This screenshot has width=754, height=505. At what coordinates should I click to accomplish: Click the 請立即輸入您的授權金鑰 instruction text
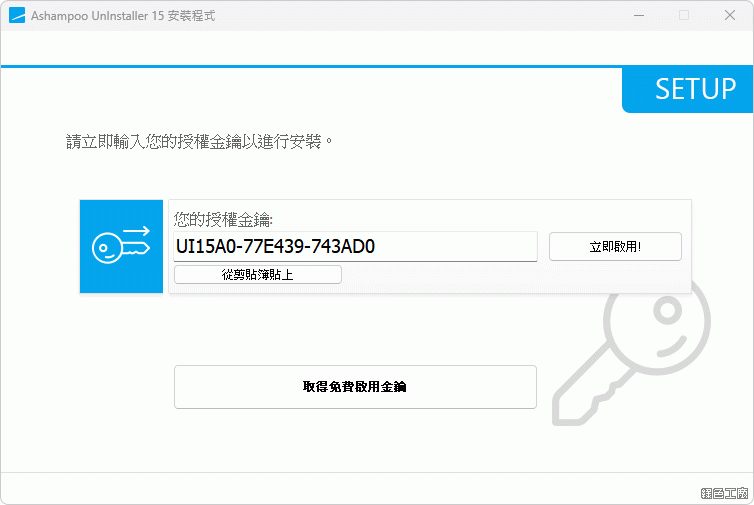[x=199, y=141]
